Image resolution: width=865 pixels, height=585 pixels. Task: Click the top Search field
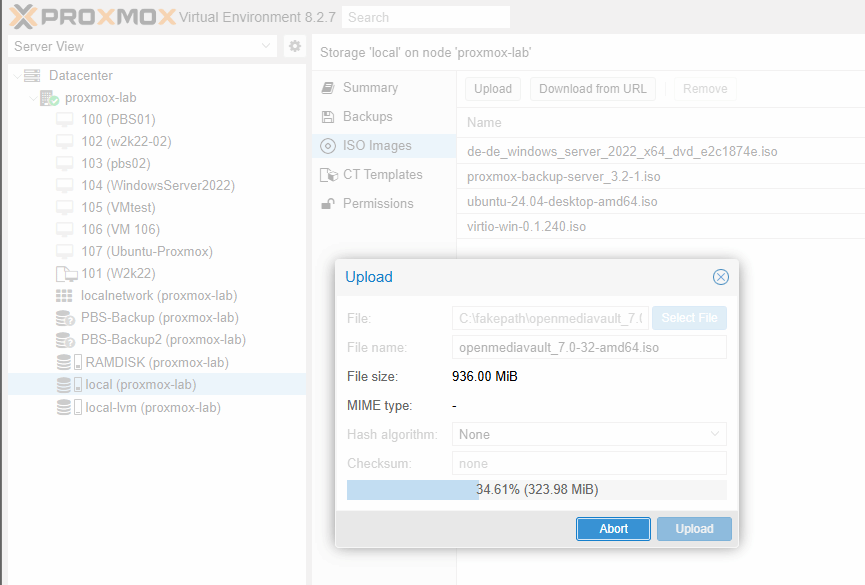(x=425, y=17)
